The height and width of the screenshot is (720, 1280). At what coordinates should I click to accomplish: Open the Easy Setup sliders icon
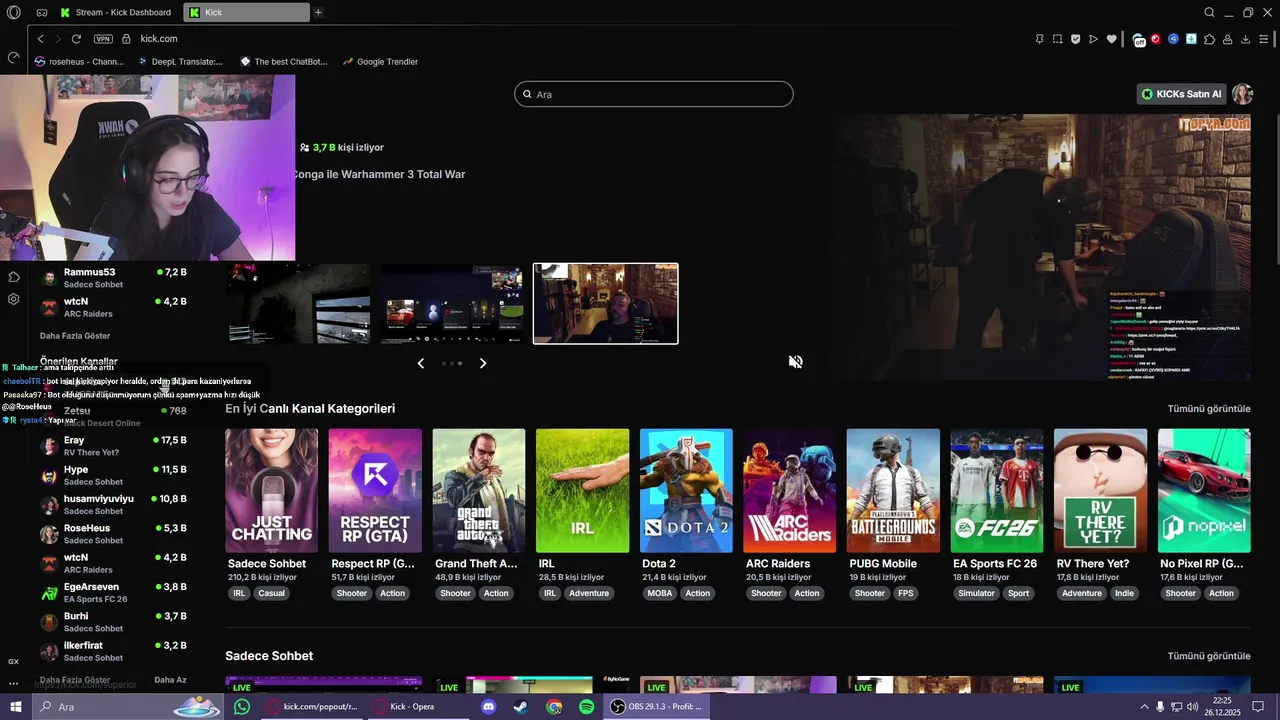[x=1265, y=39]
